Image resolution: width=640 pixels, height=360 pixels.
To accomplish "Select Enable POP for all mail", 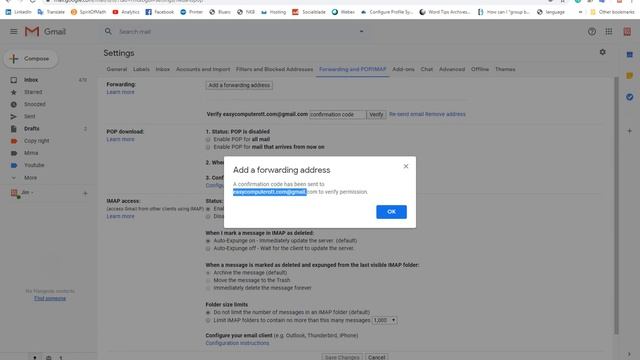I will [x=208, y=140].
